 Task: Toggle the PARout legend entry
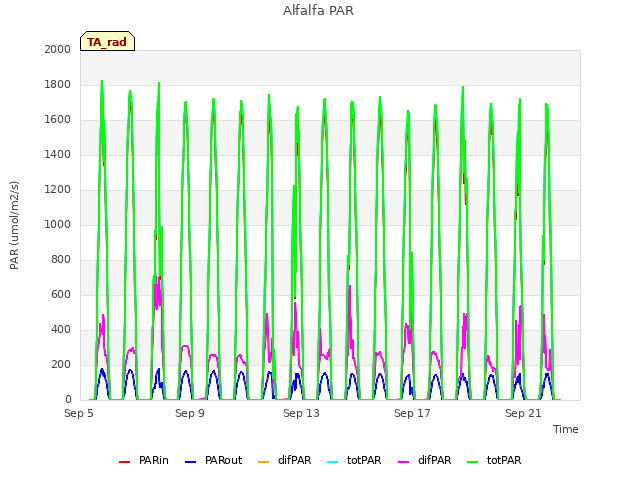coord(213,460)
